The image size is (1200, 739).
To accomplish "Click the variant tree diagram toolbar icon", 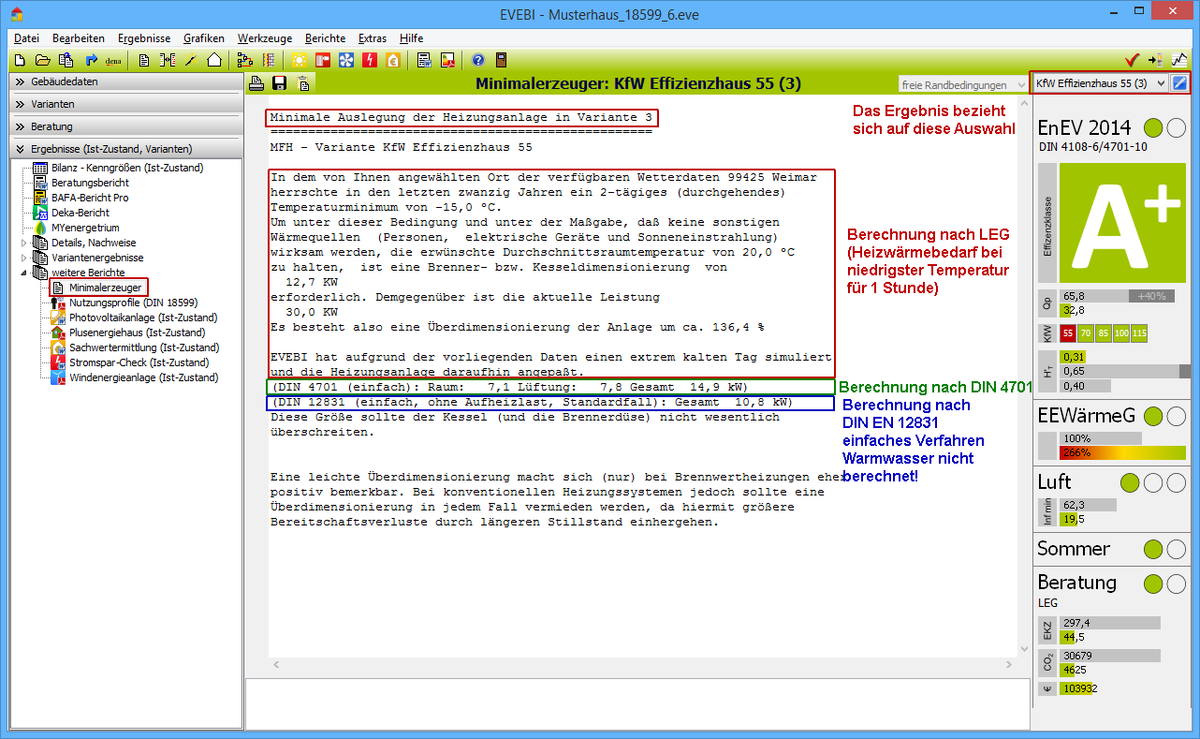I will 245,60.
